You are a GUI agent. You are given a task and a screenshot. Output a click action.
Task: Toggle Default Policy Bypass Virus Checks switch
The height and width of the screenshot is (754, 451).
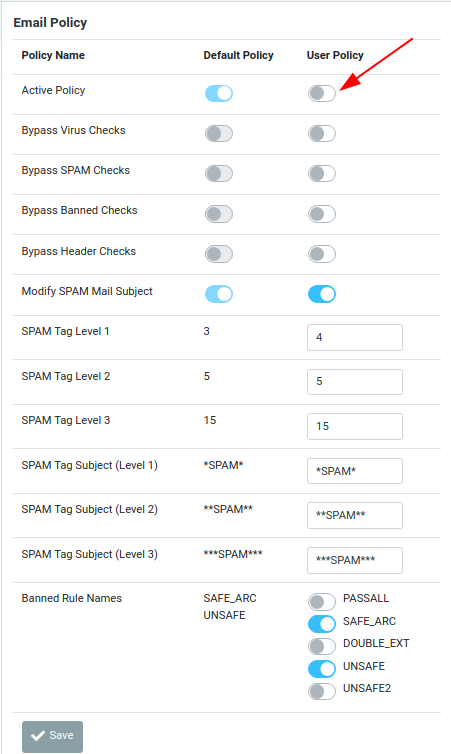point(219,133)
